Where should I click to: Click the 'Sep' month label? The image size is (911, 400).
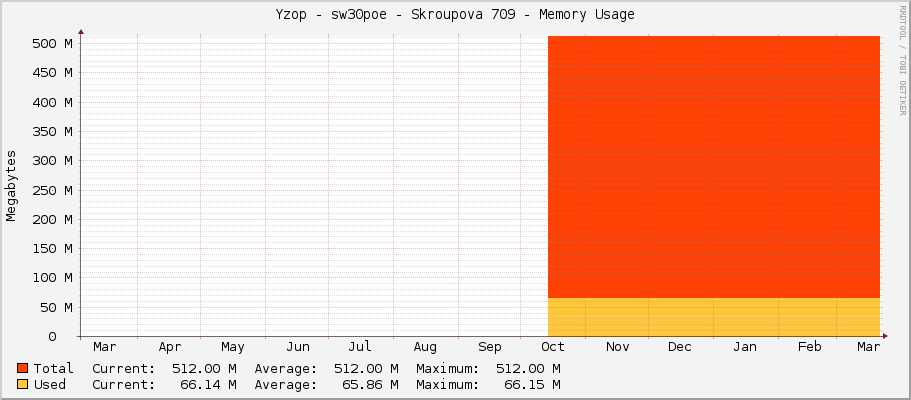[490, 347]
